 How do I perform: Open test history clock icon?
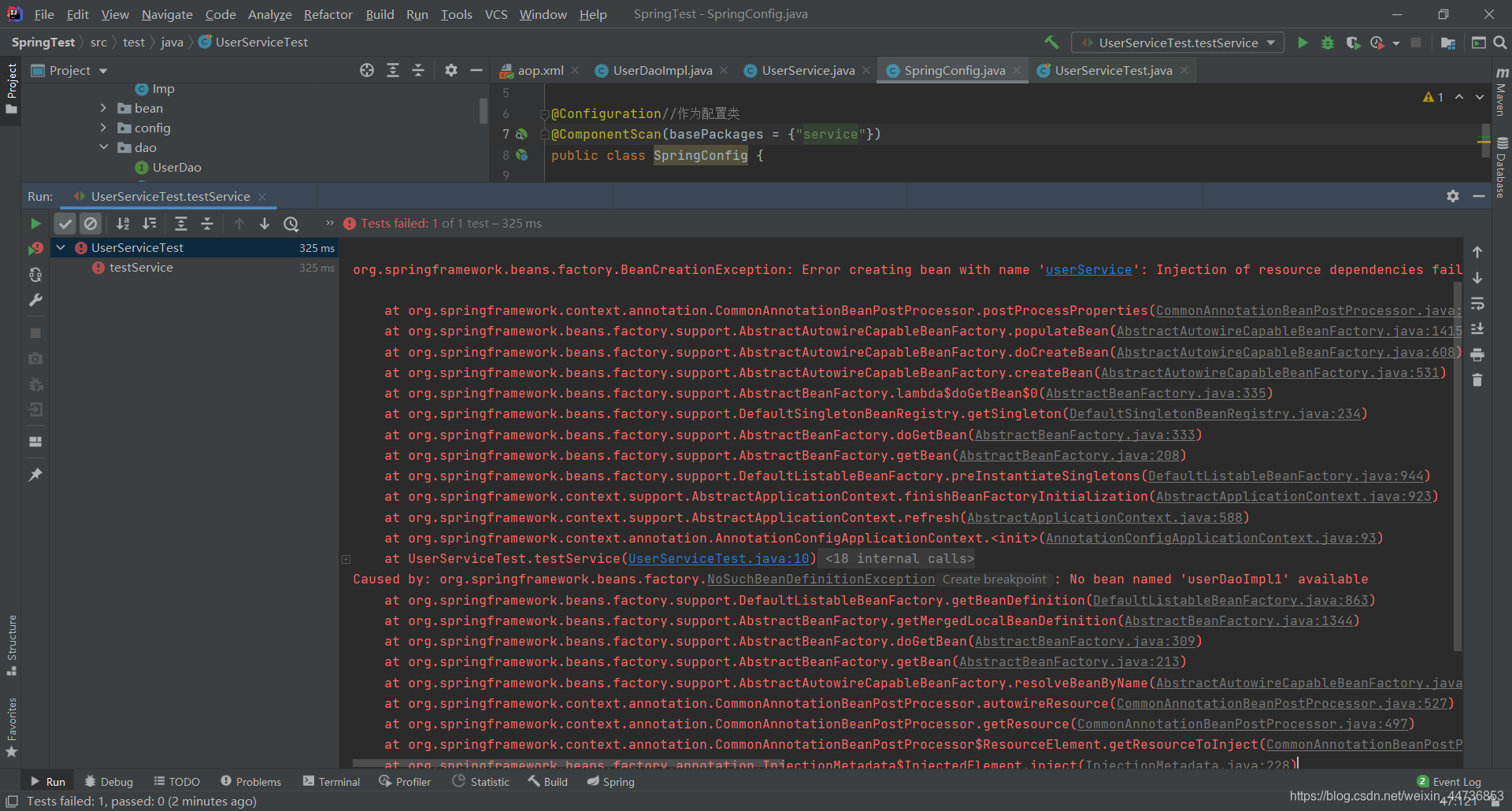291,224
